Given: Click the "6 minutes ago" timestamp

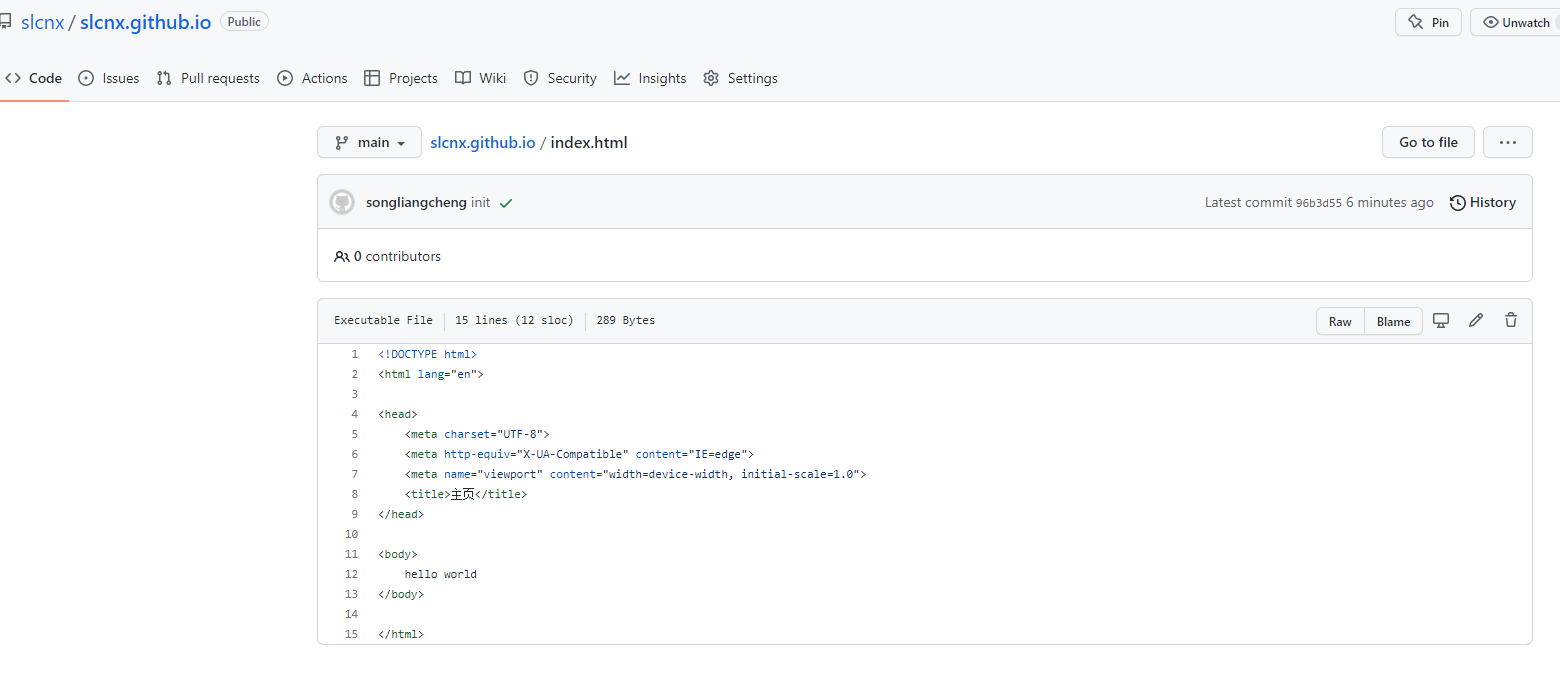Looking at the screenshot, I should point(1390,202).
